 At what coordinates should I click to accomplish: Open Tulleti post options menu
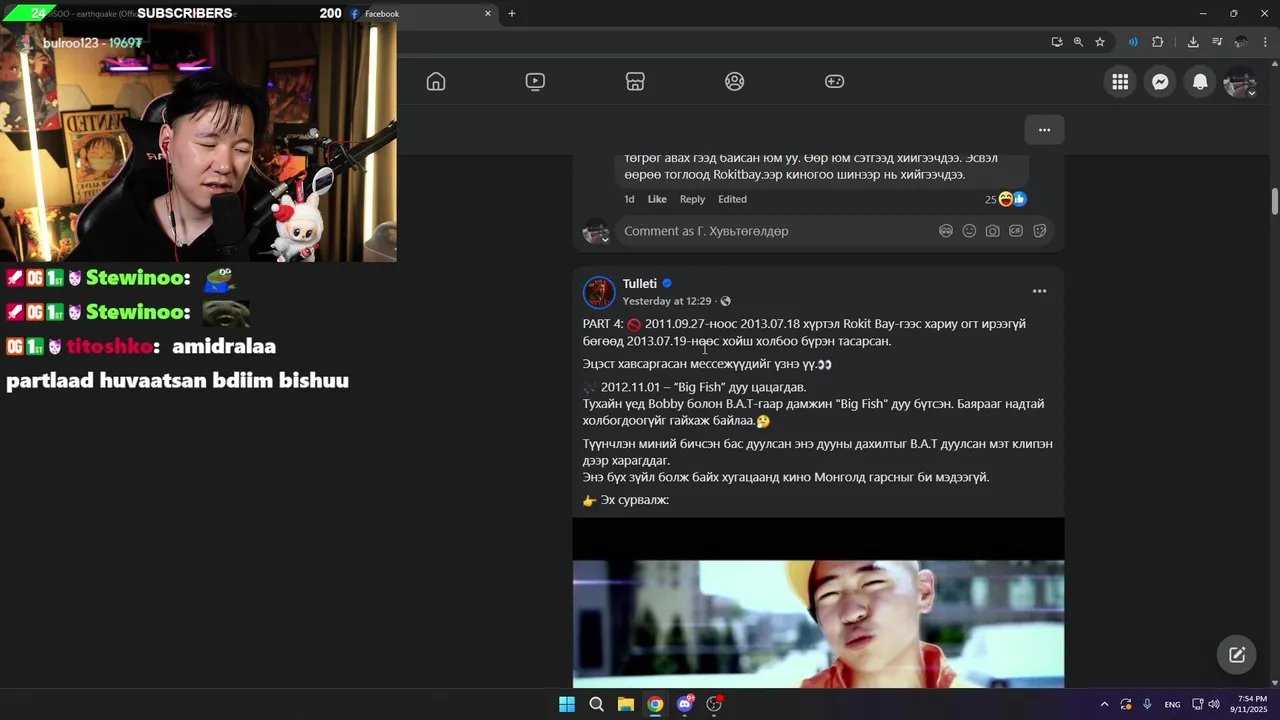coord(1039,291)
